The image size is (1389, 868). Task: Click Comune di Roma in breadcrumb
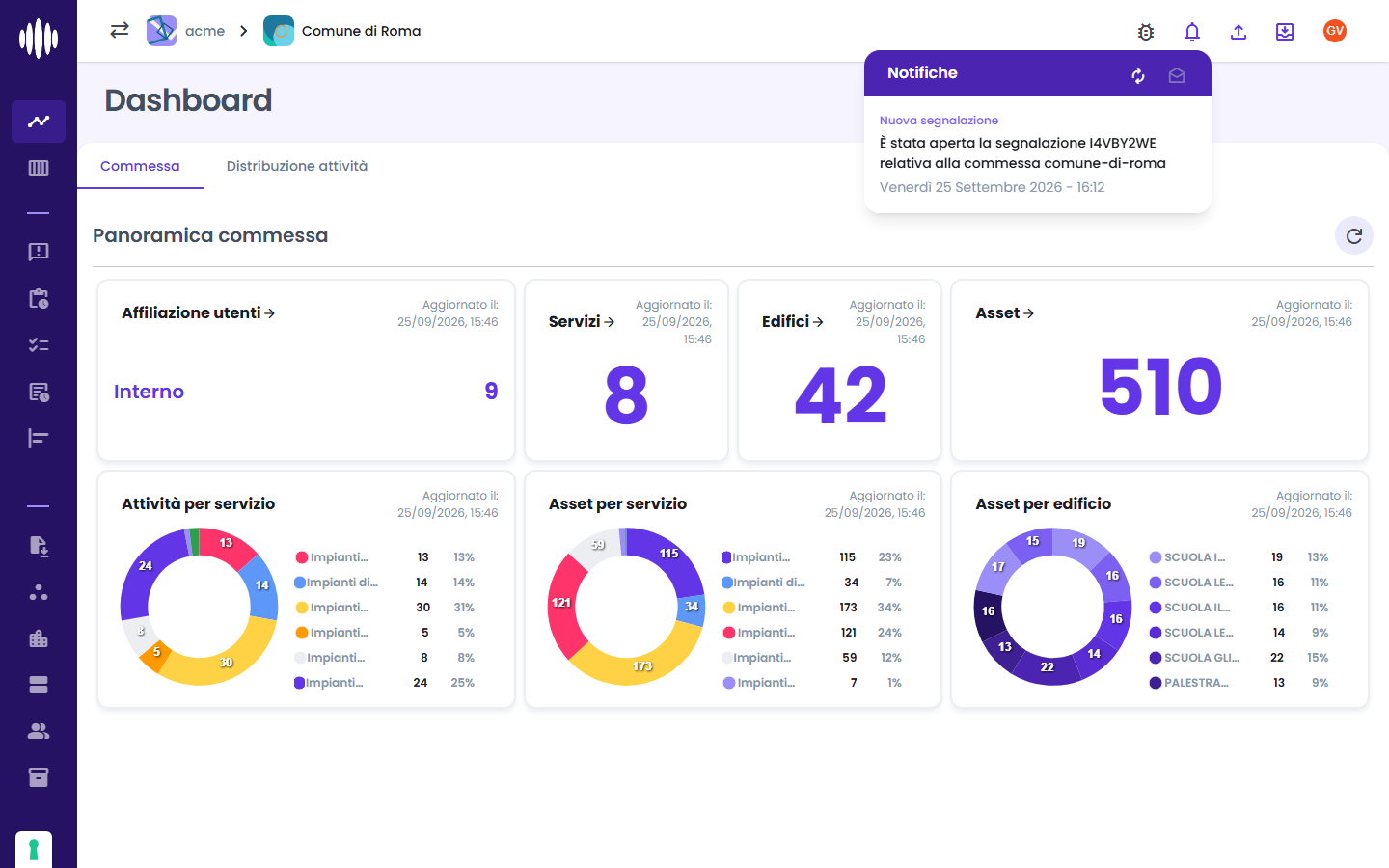point(342,31)
